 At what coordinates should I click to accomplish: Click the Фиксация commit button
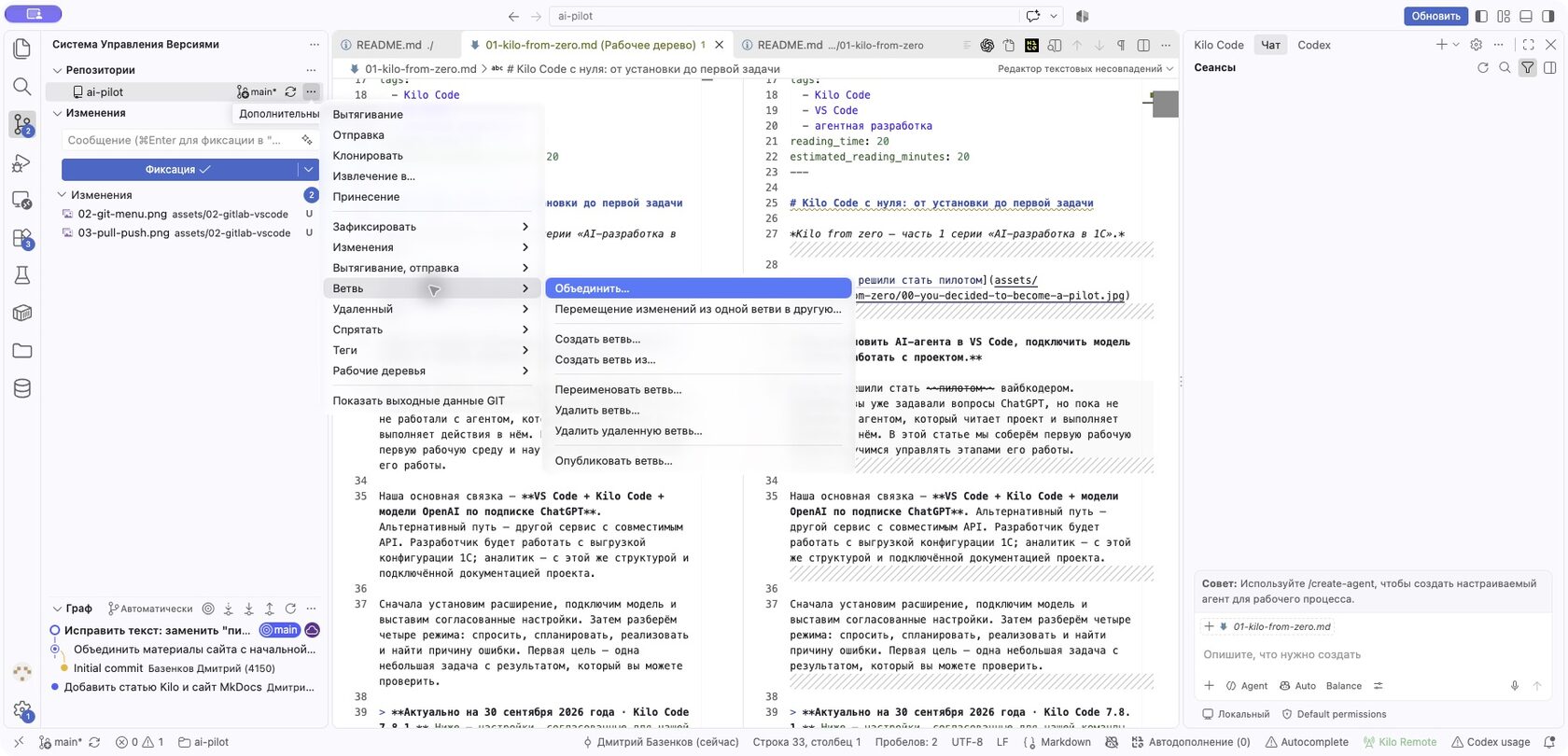coord(179,169)
